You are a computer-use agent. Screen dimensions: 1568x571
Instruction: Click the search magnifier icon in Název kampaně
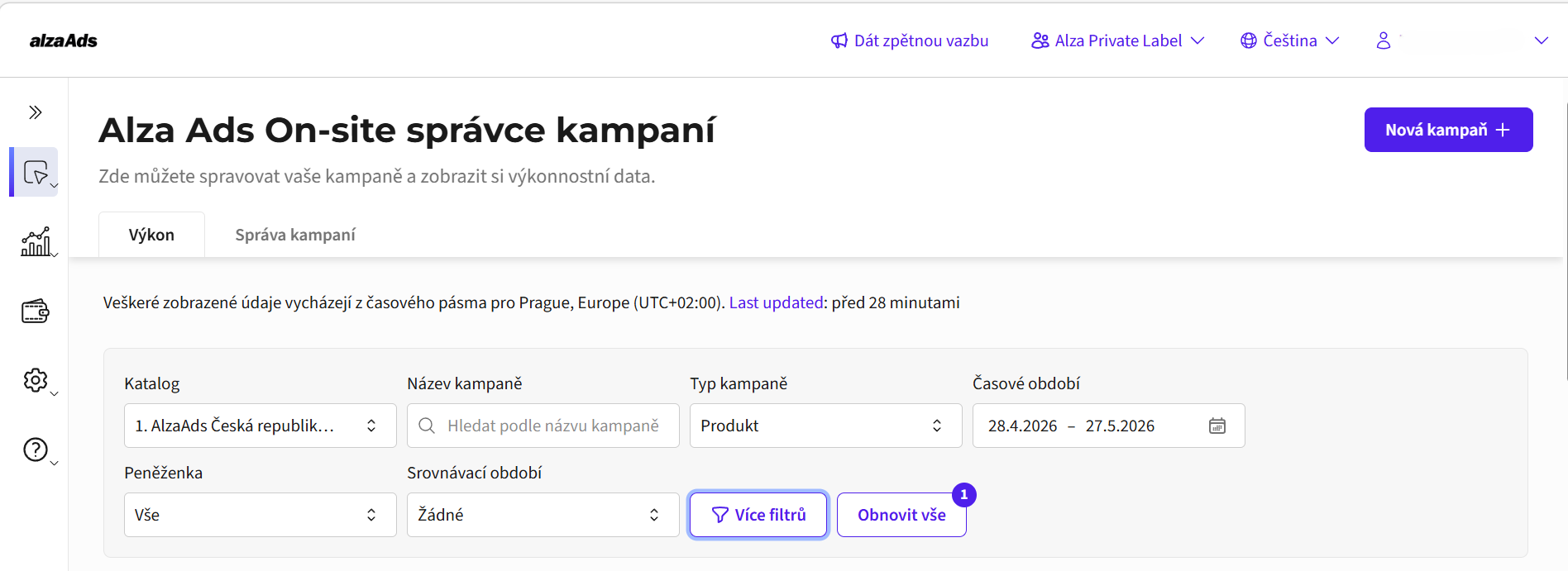pyautogui.click(x=427, y=426)
